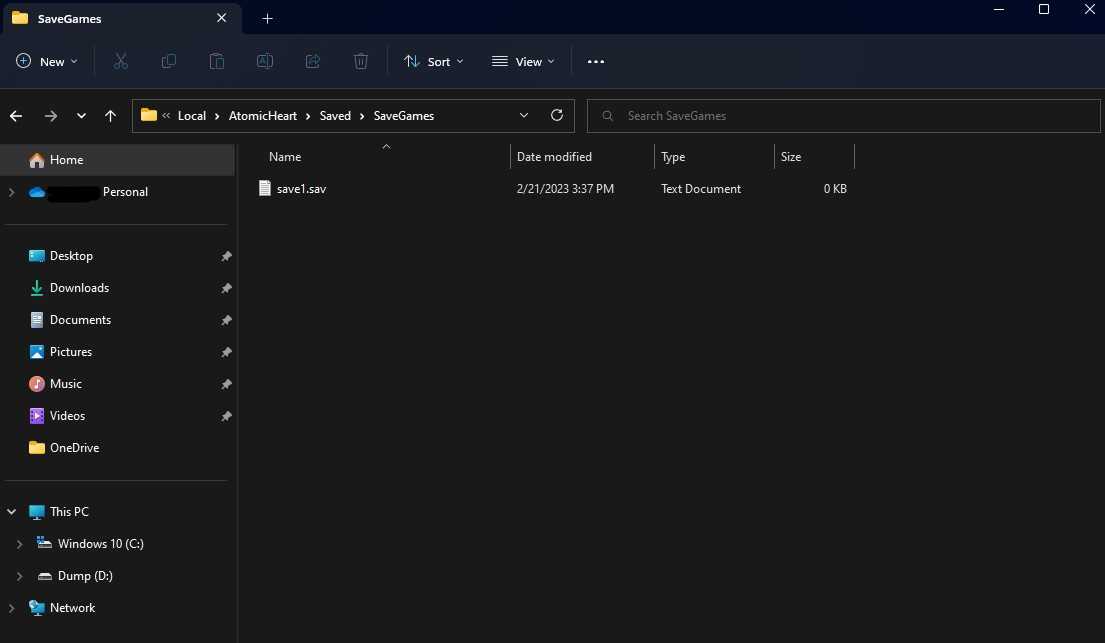
Task: Add a new tab with plus
Action: coord(267,18)
